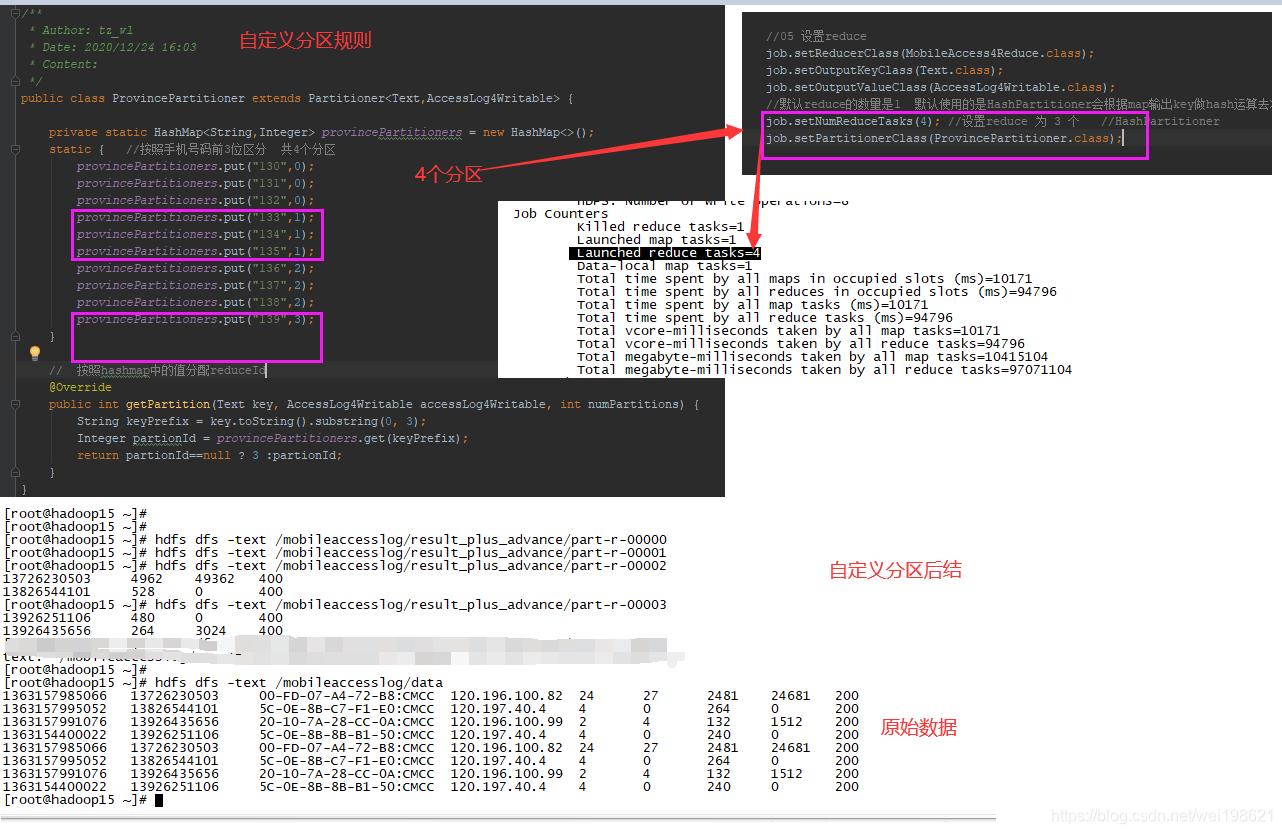Click the job.setReducerClass(MobileAccess4Reduce.class) line
Image resolution: width=1282 pixels, height=834 pixels.
coord(930,53)
